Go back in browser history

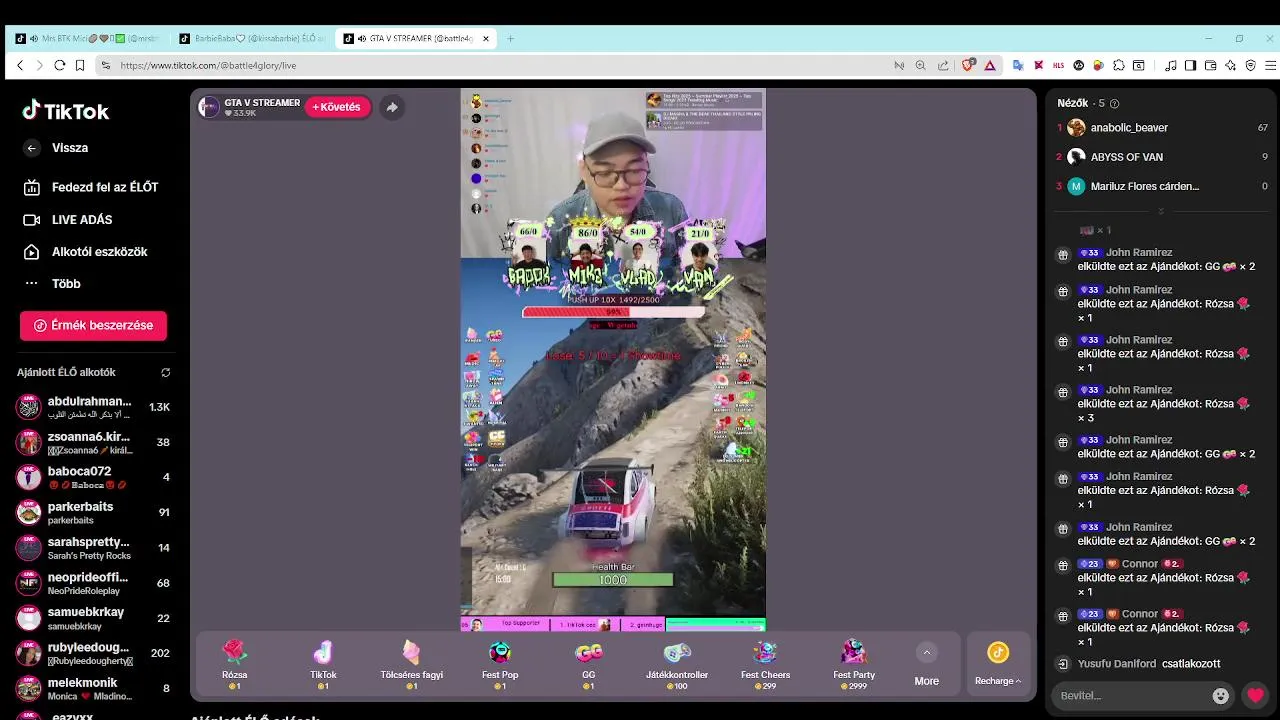20,65
